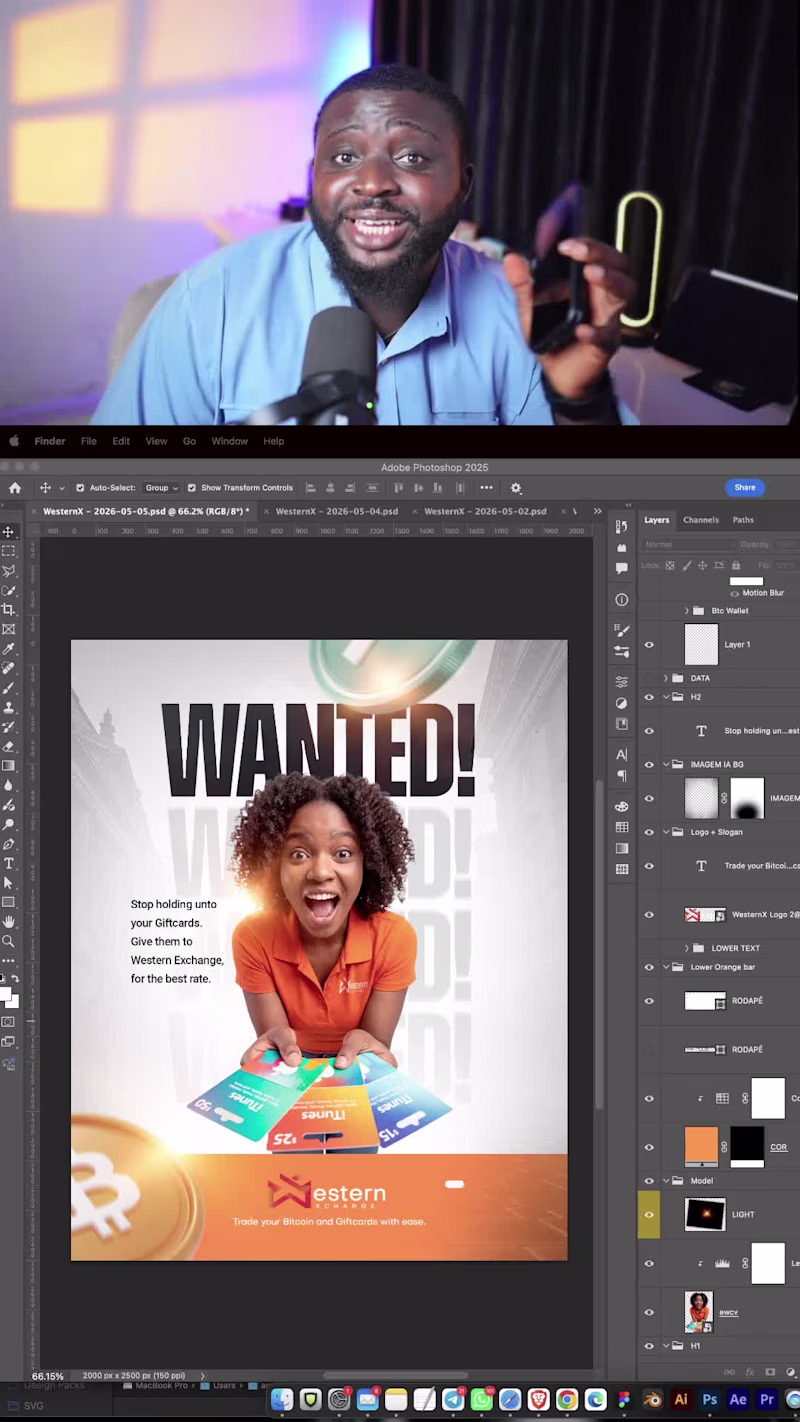
Task: Click the blue Share button
Action: [745, 487]
